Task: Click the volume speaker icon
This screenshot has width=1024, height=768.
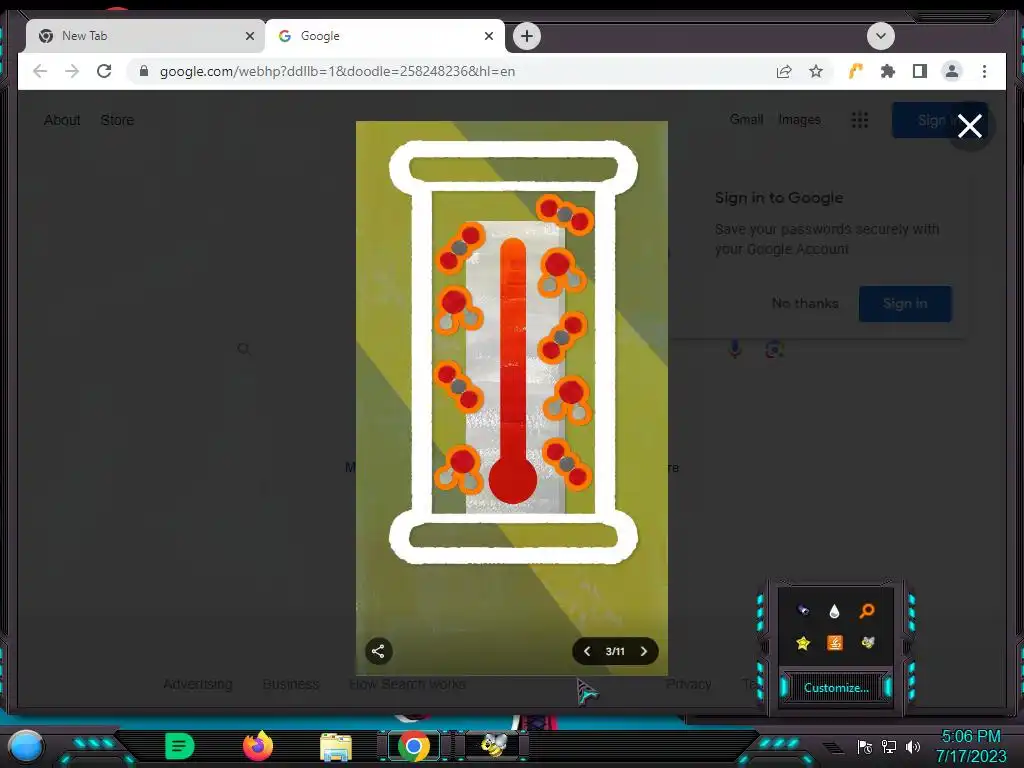Action: [x=912, y=746]
